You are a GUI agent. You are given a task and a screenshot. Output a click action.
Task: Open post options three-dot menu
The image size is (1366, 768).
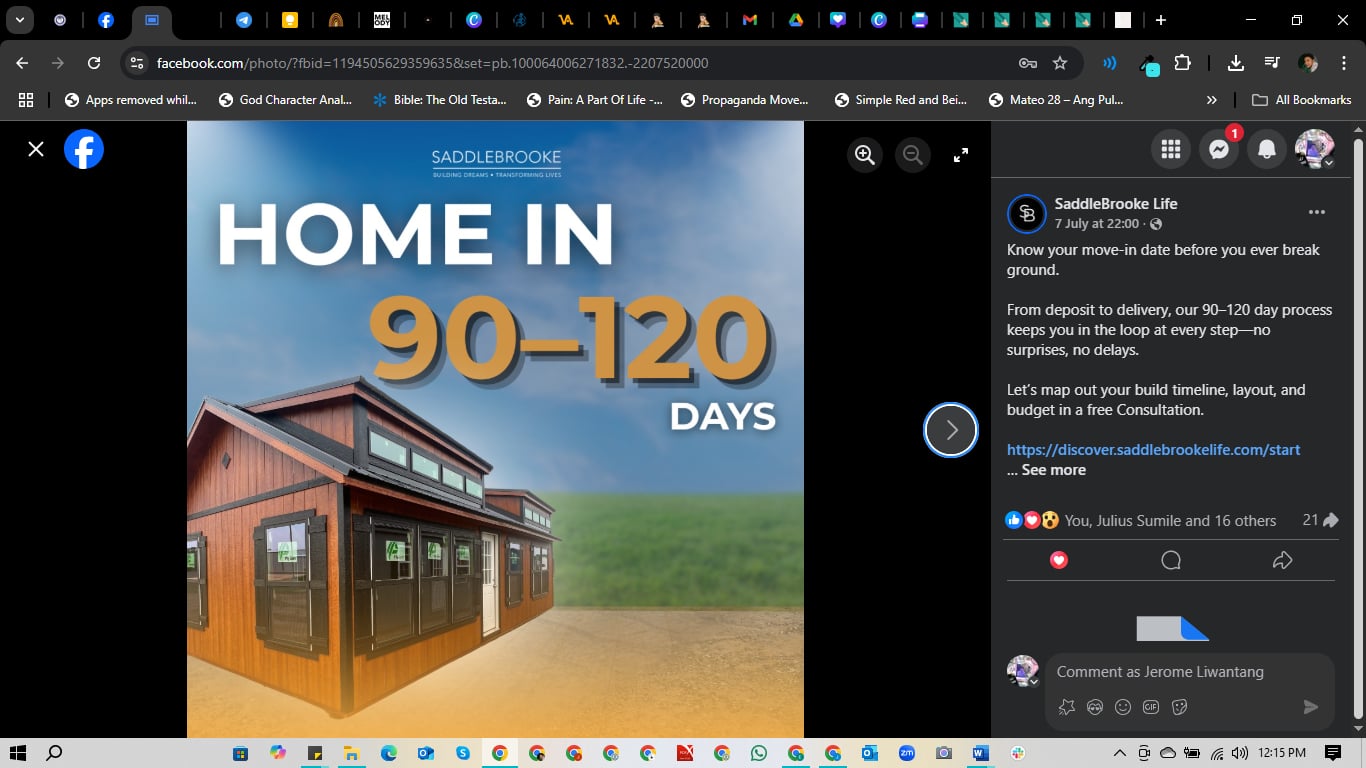coord(1317,212)
